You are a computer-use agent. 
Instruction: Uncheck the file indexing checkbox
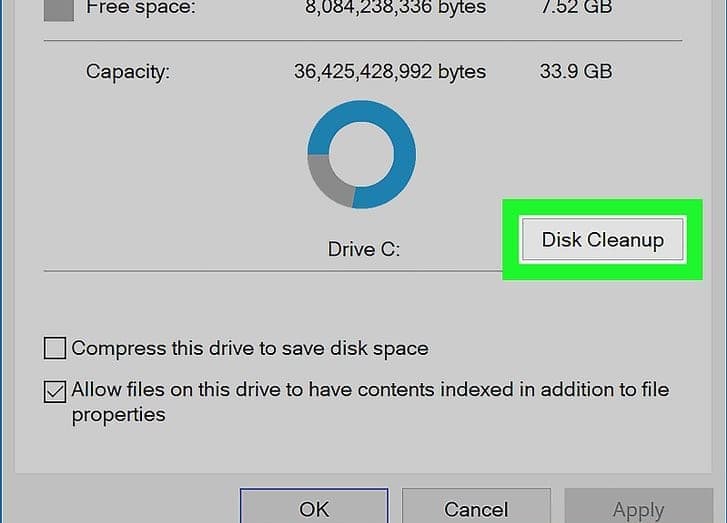pos(56,391)
